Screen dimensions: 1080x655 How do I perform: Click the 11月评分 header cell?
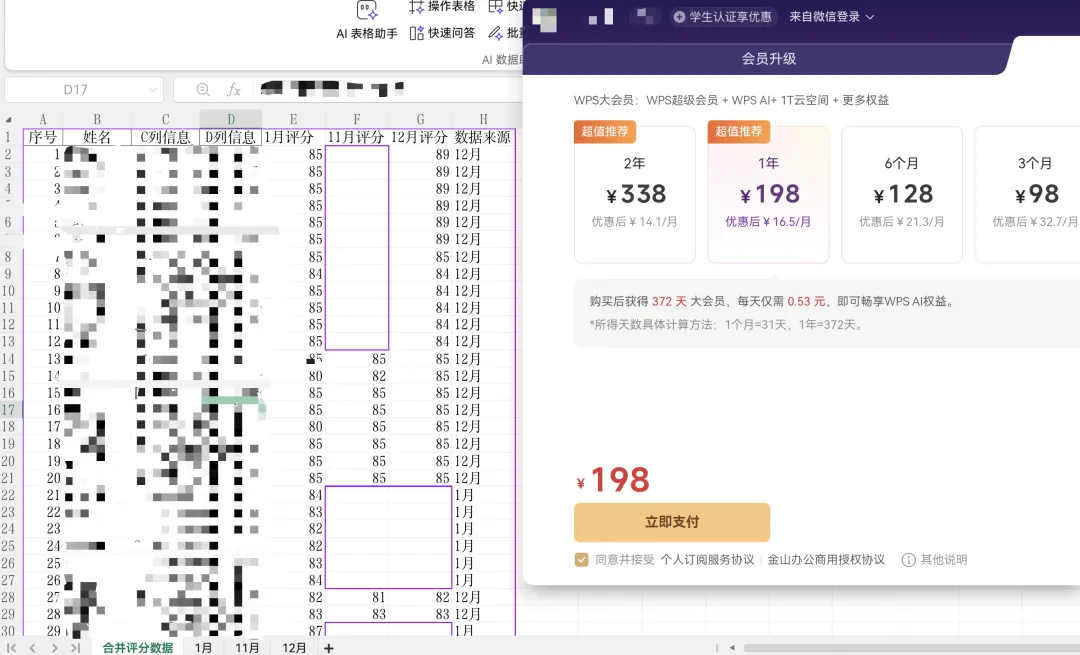pyautogui.click(x=357, y=137)
